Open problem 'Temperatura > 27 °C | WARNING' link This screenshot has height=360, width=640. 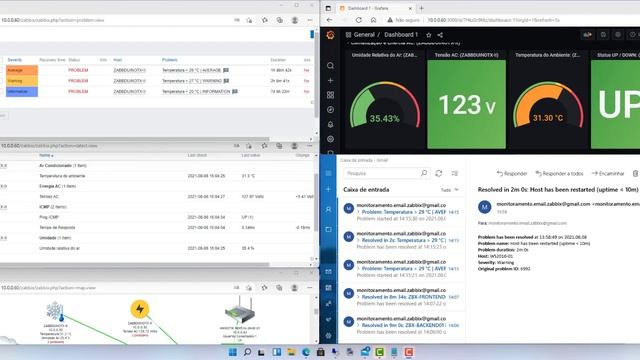192,81
